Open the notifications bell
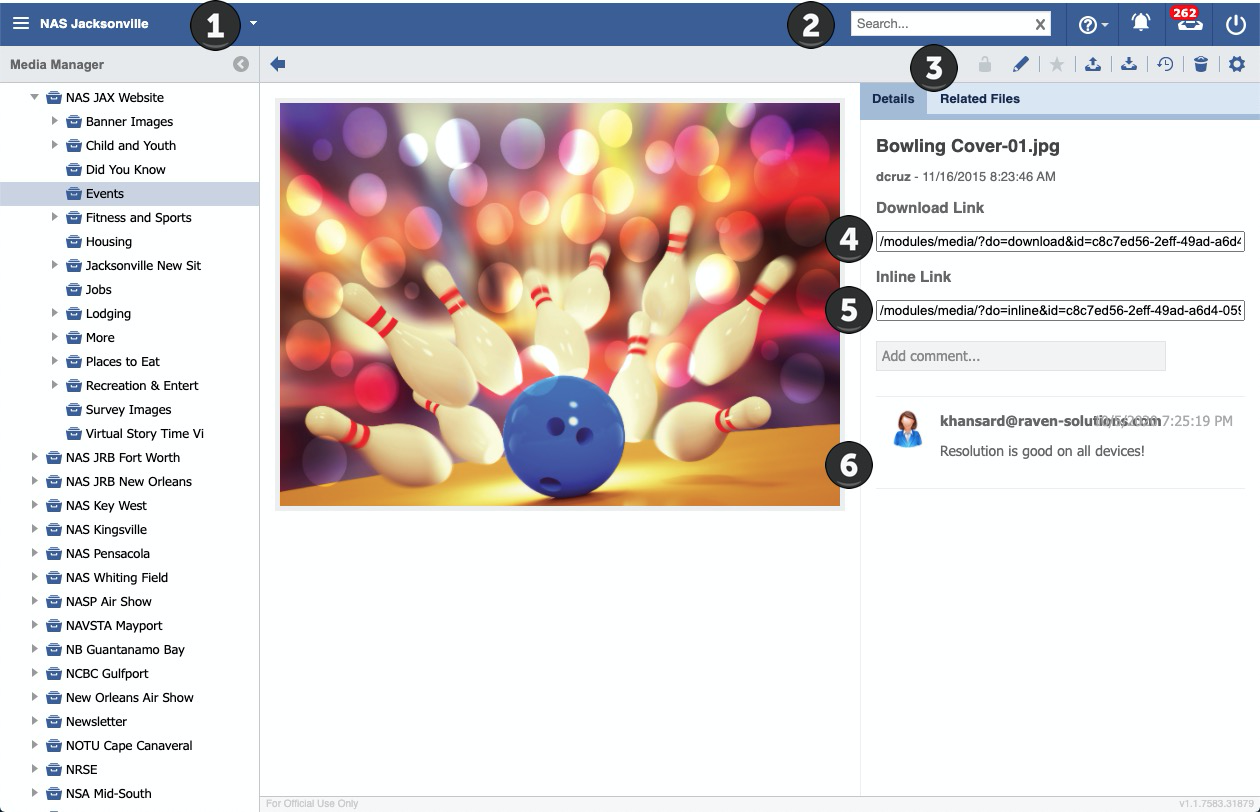 click(1140, 24)
